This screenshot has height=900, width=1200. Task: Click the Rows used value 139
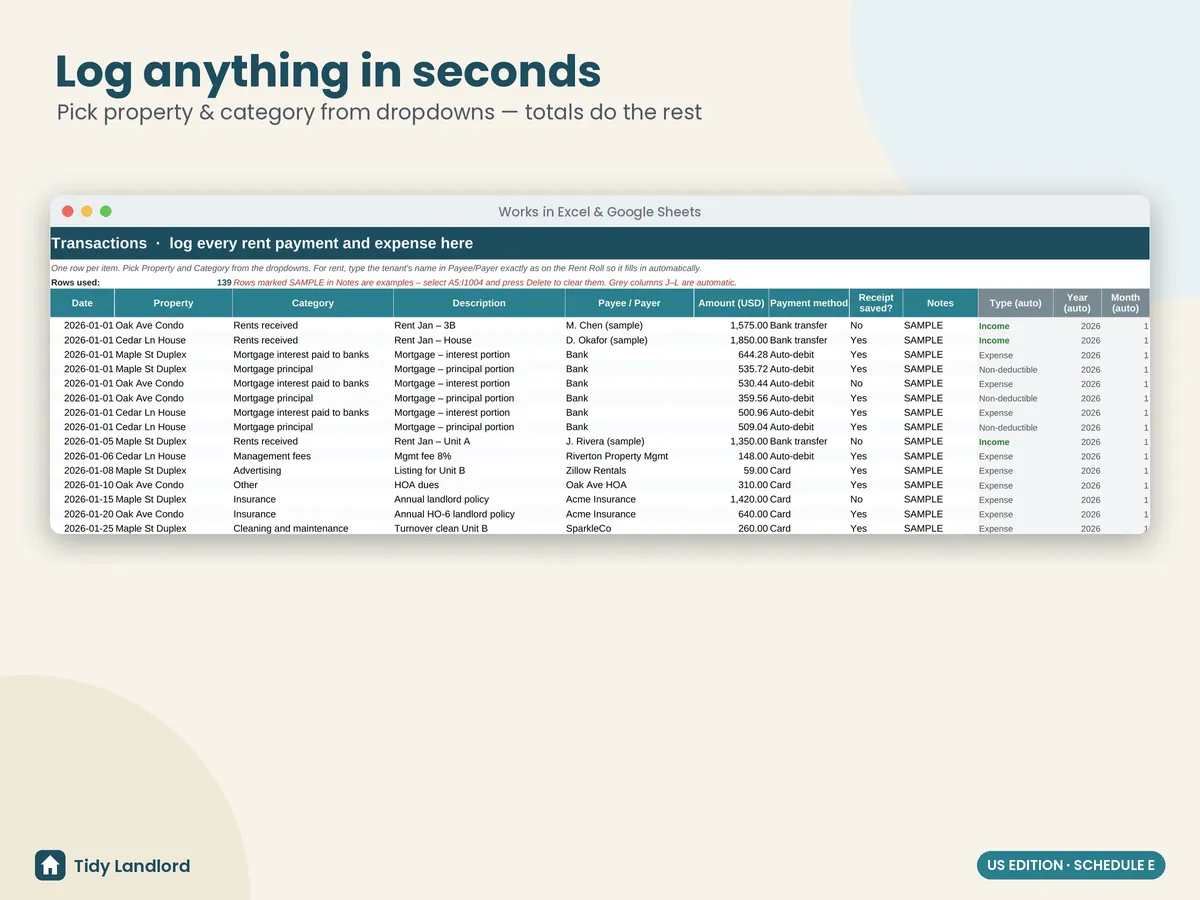224,283
